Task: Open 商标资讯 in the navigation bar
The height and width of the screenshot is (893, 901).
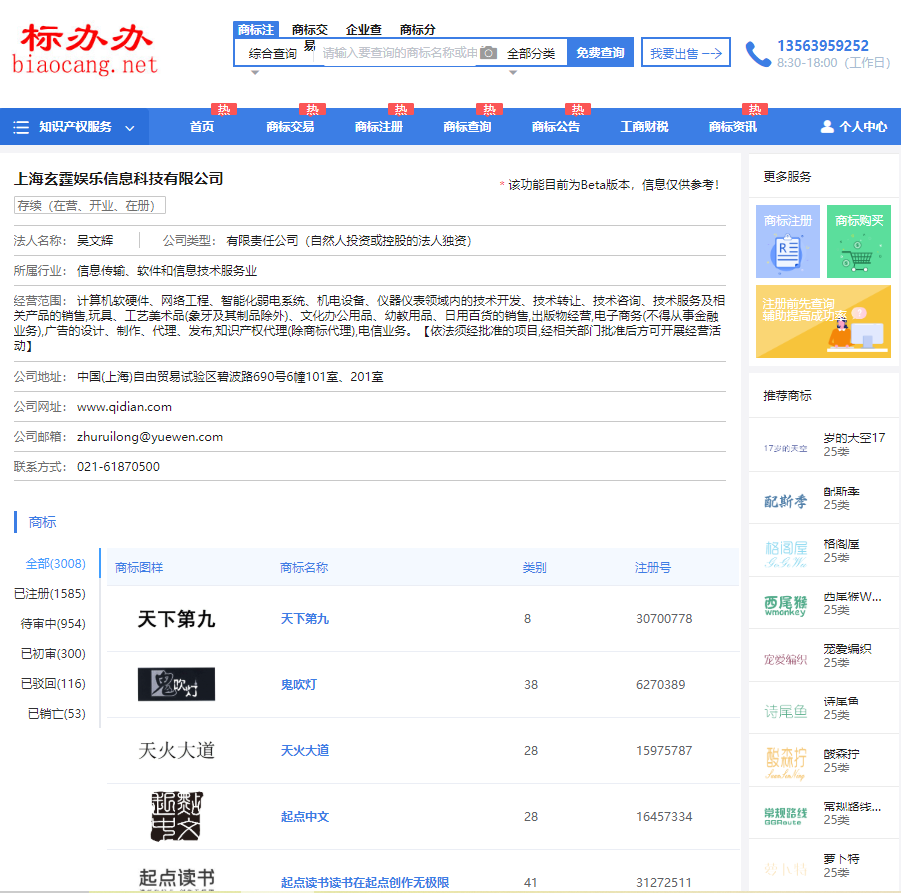Action: pos(733,126)
